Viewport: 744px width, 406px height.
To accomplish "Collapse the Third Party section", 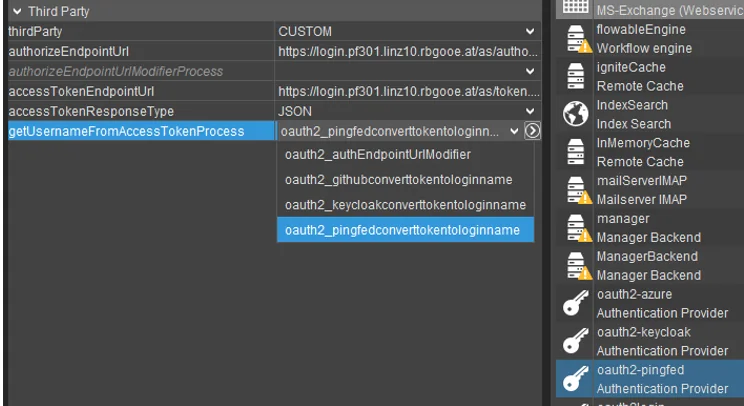I will pyautogui.click(x=17, y=11).
